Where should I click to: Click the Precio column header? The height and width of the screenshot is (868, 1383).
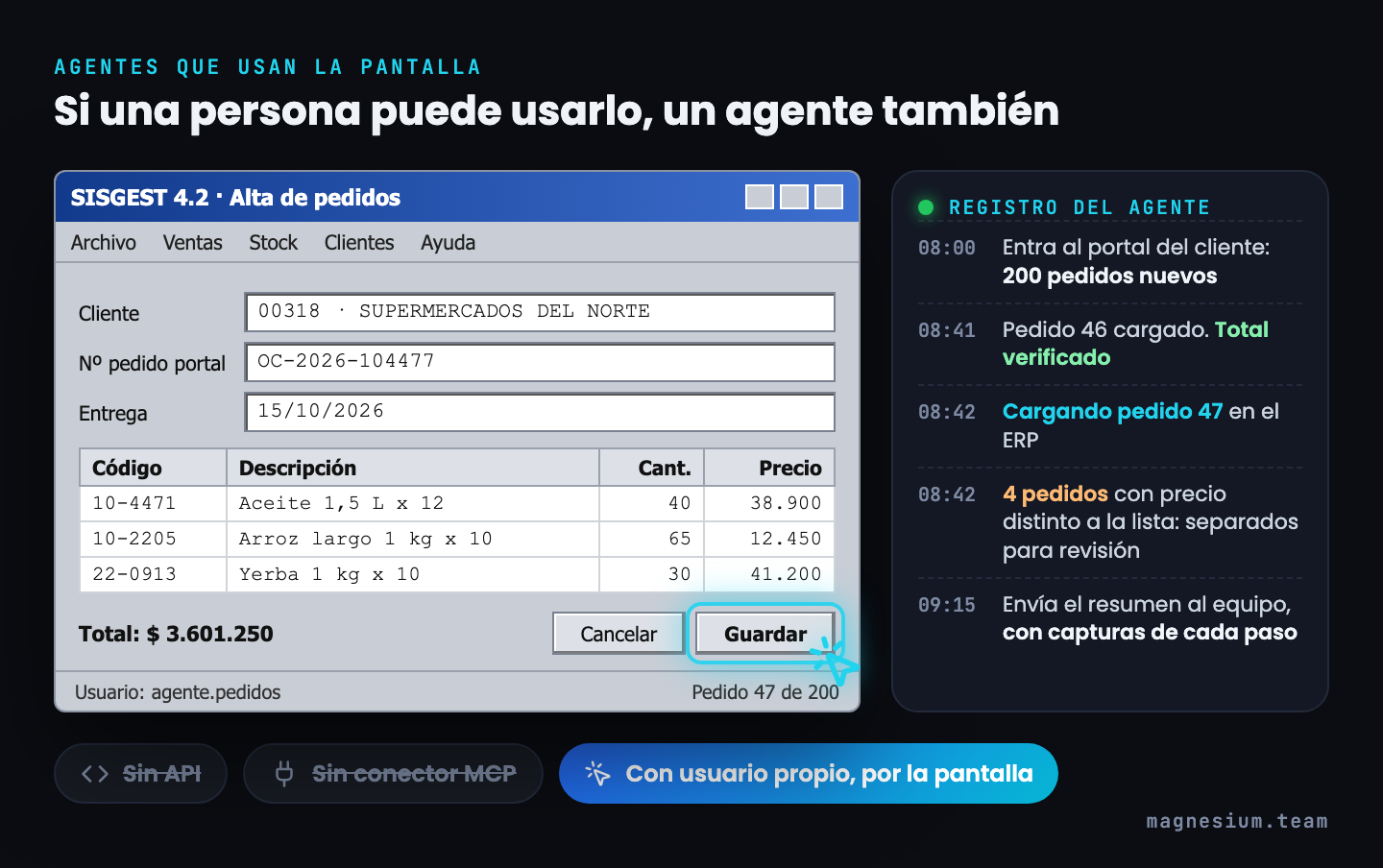(769, 468)
